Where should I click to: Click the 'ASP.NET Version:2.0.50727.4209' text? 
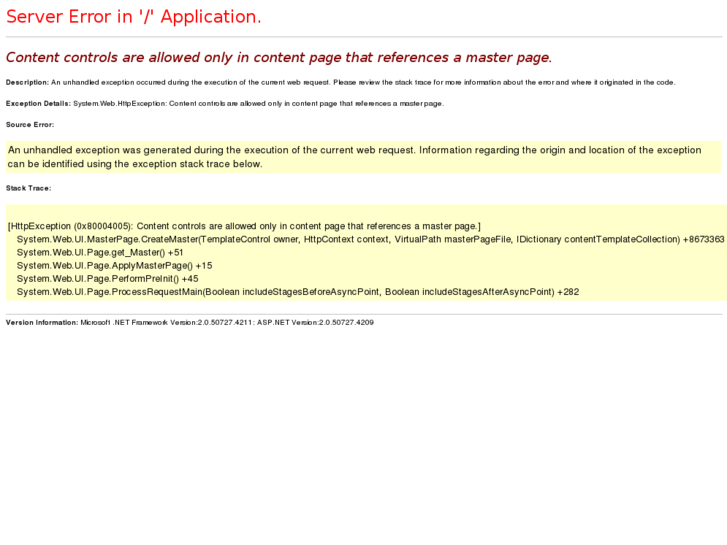(315, 323)
